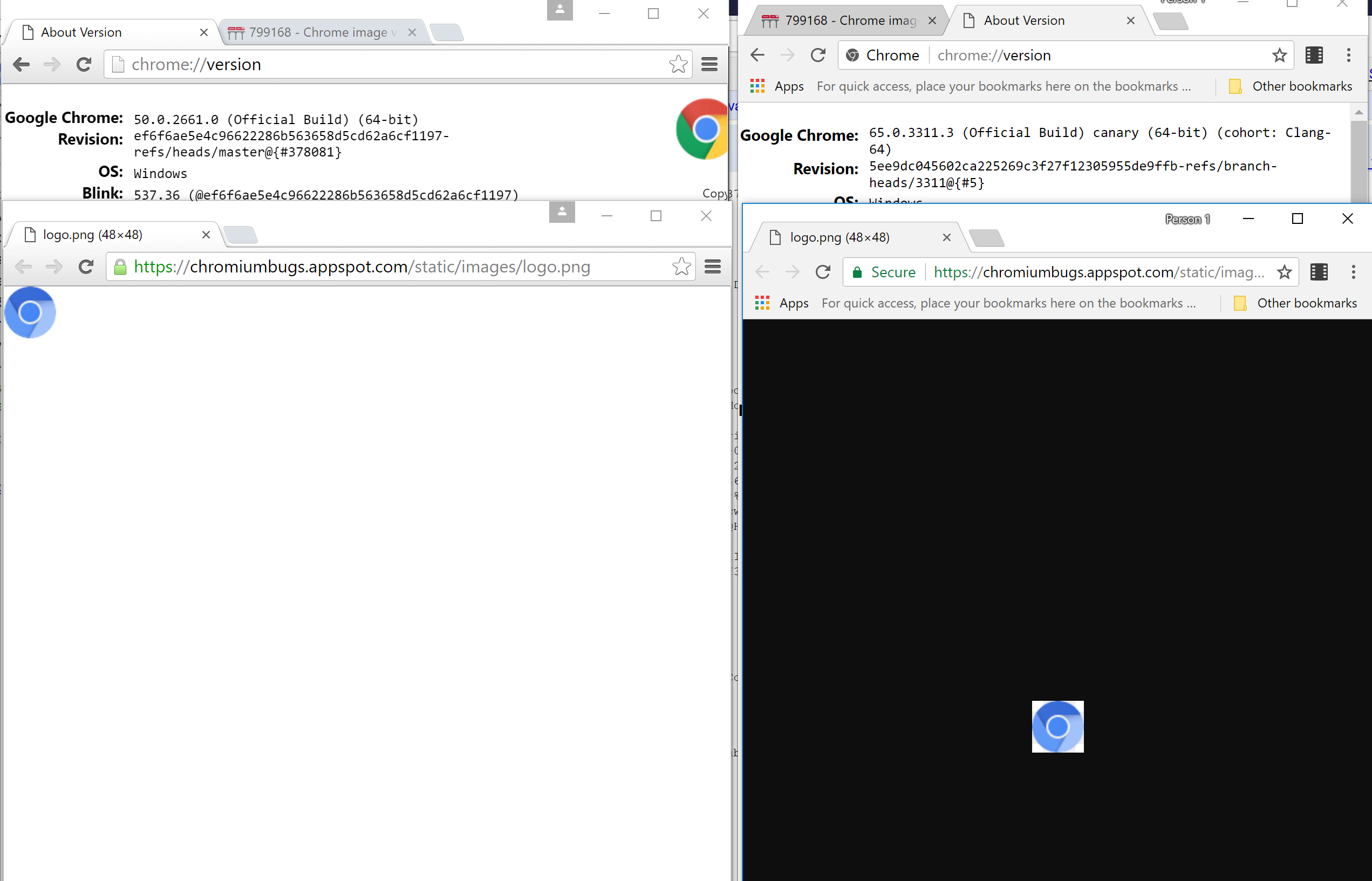Switch to 799168 tab in Chrome 65 window
This screenshot has height=881, width=1372.
[x=847, y=21]
